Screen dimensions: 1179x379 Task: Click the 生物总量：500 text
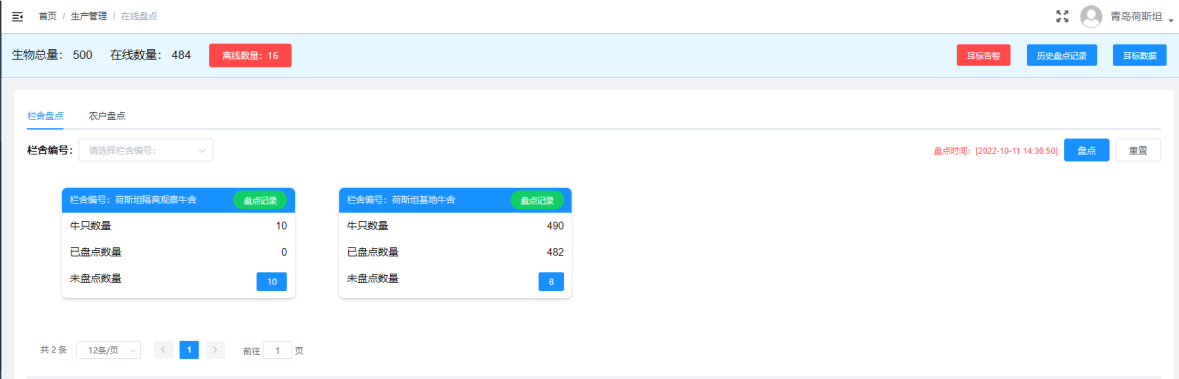pyautogui.click(x=52, y=55)
